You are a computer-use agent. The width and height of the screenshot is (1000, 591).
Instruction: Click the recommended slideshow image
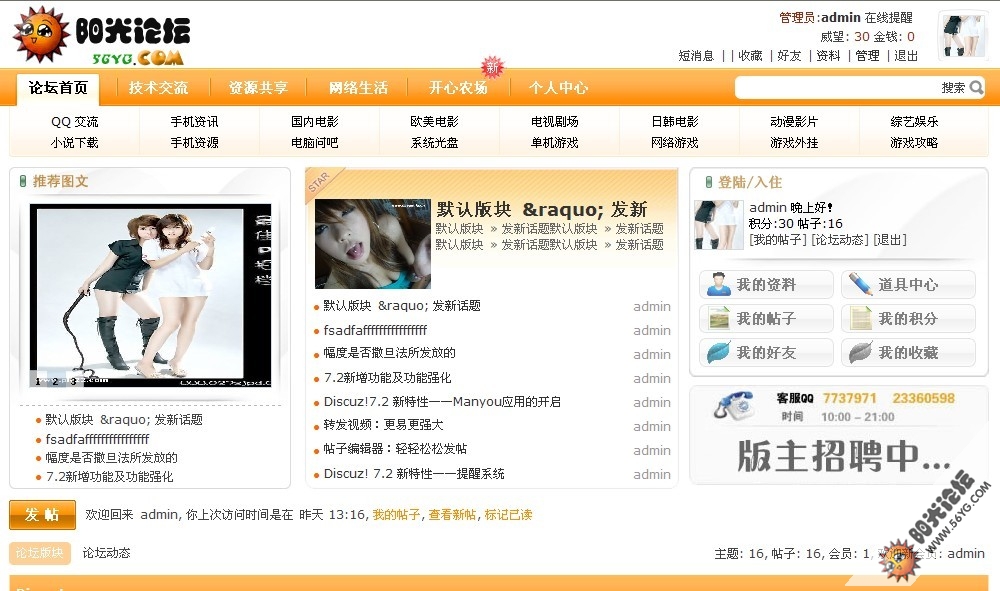(x=151, y=295)
